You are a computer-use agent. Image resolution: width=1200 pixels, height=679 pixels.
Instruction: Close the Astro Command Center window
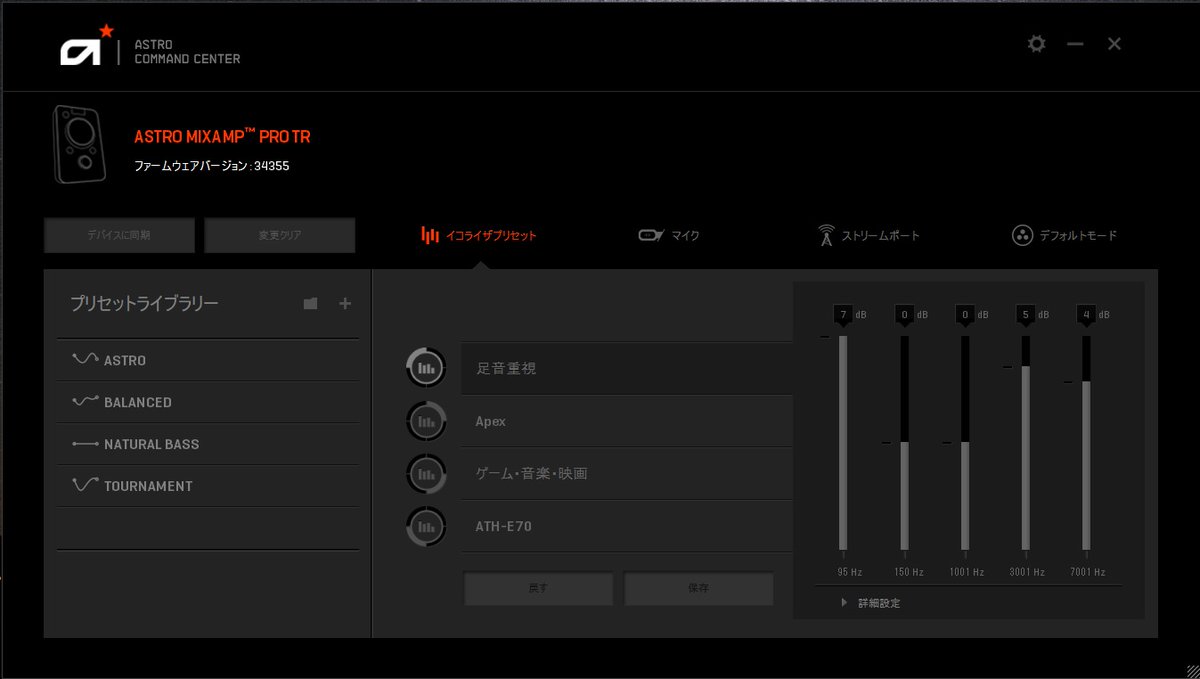[1114, 44]
